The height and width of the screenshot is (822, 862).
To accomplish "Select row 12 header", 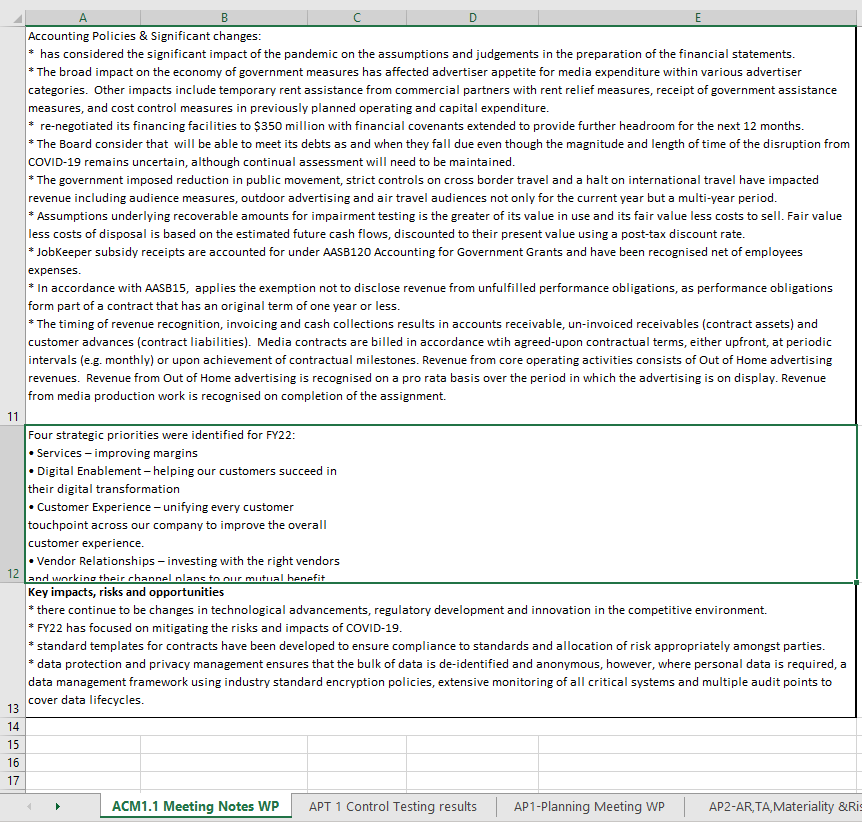I will pyautogui.click(x=13, y=504).
